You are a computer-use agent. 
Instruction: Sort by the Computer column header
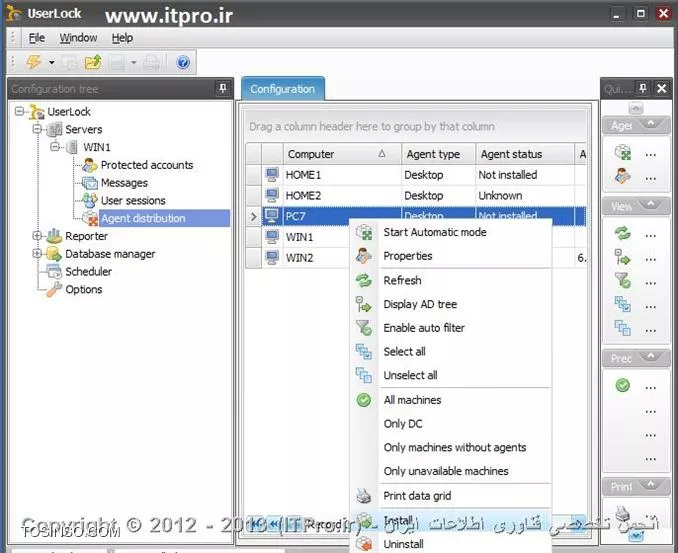(x=342, y=154)
